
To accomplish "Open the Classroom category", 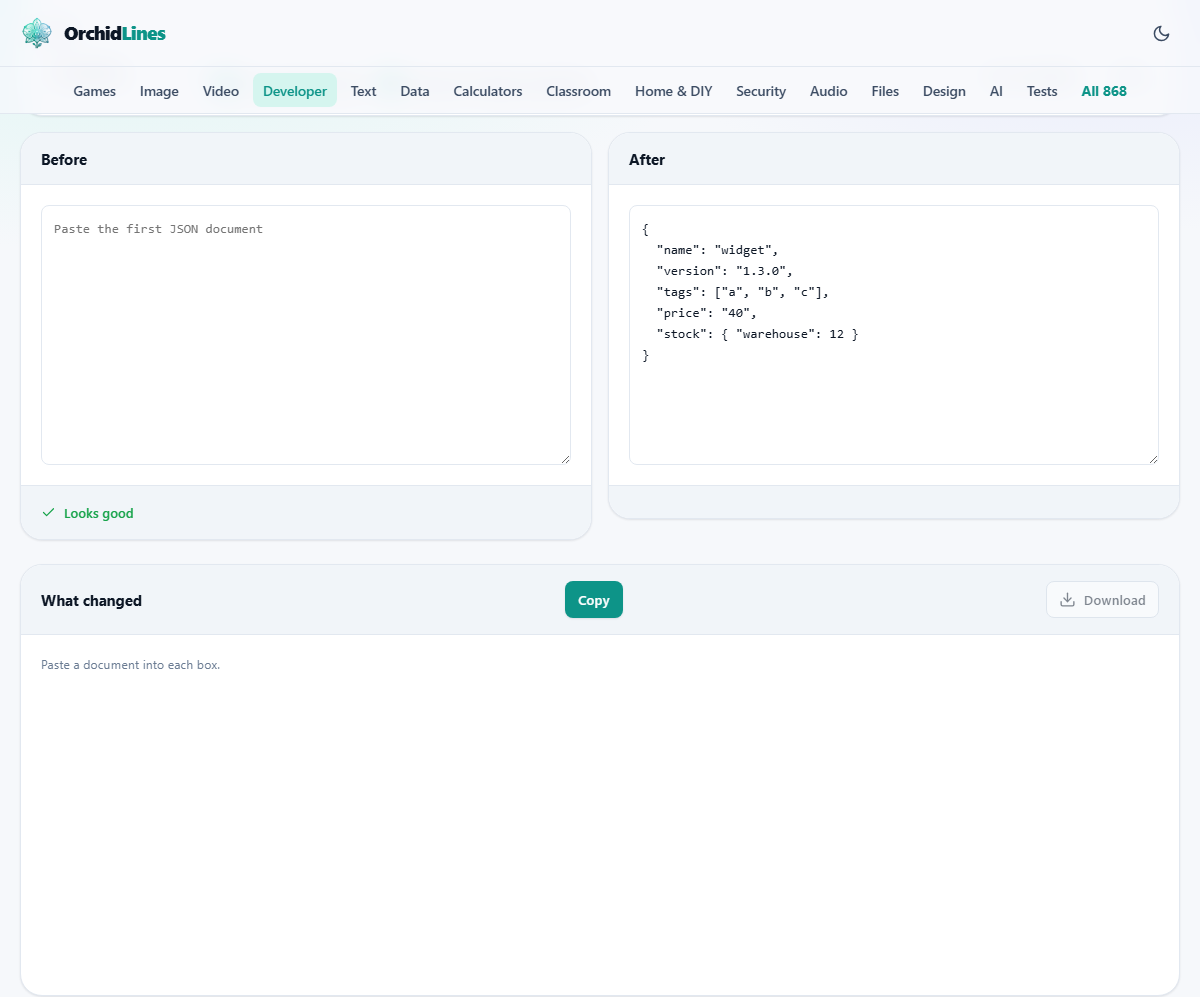I will (578, 91).
